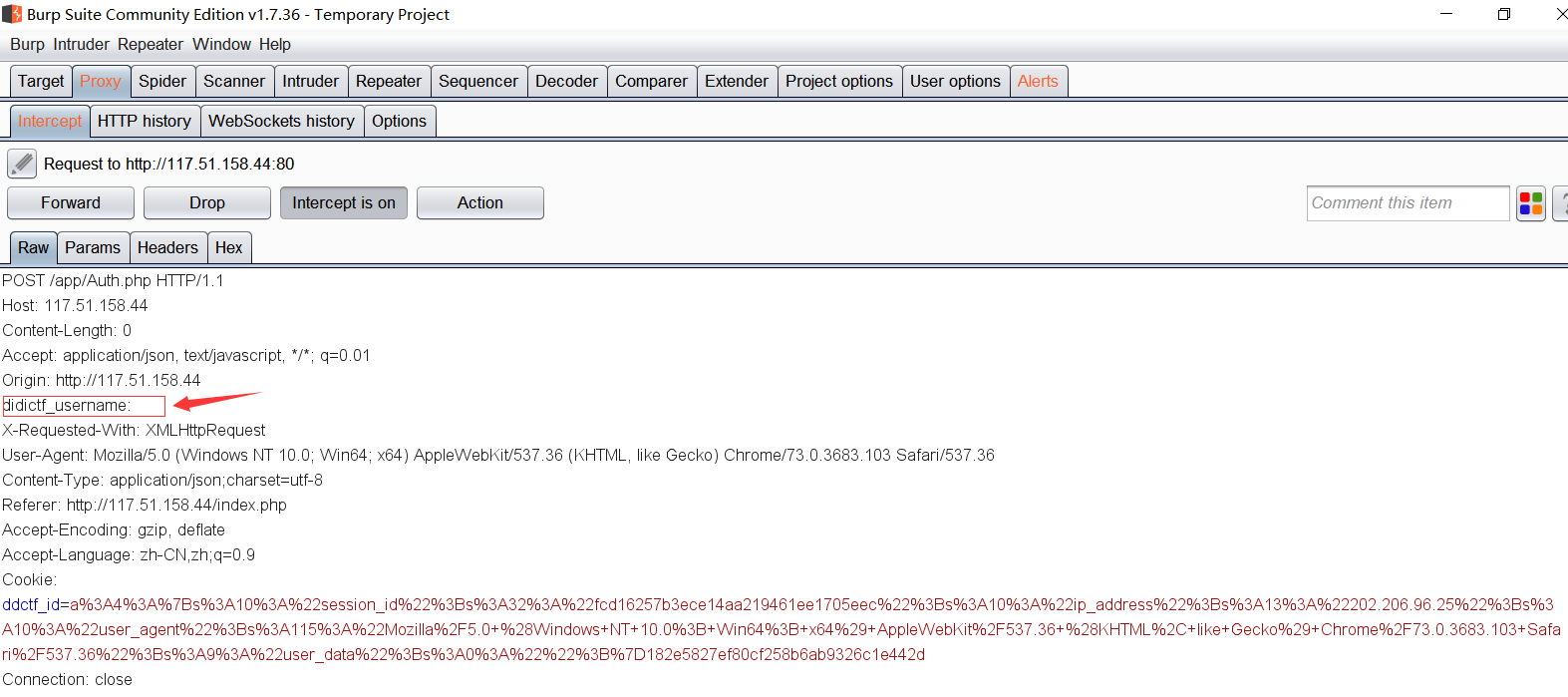Click the X-Requested-With header line
The height and width of the screenshot is (697, 1568).
(134, 431)
